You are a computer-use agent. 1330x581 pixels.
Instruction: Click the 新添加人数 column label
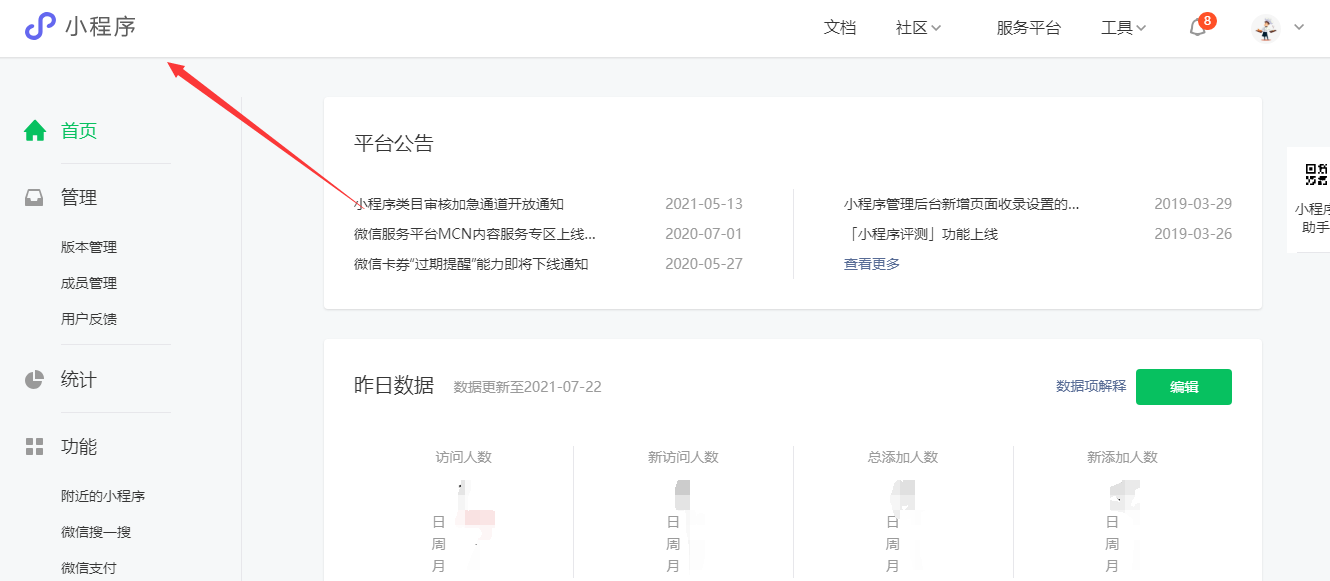[x=1122, y=457]
